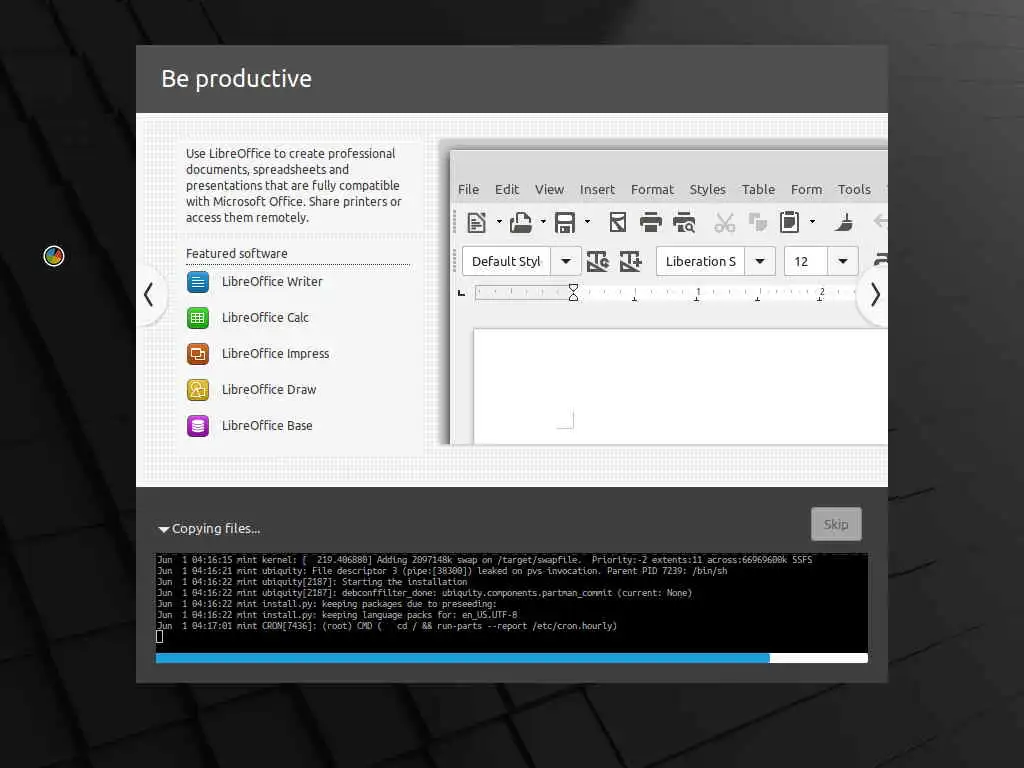Click the New Style from Selection icon
The height and width of the screenshot is (768, 1024).
point(630,261)
